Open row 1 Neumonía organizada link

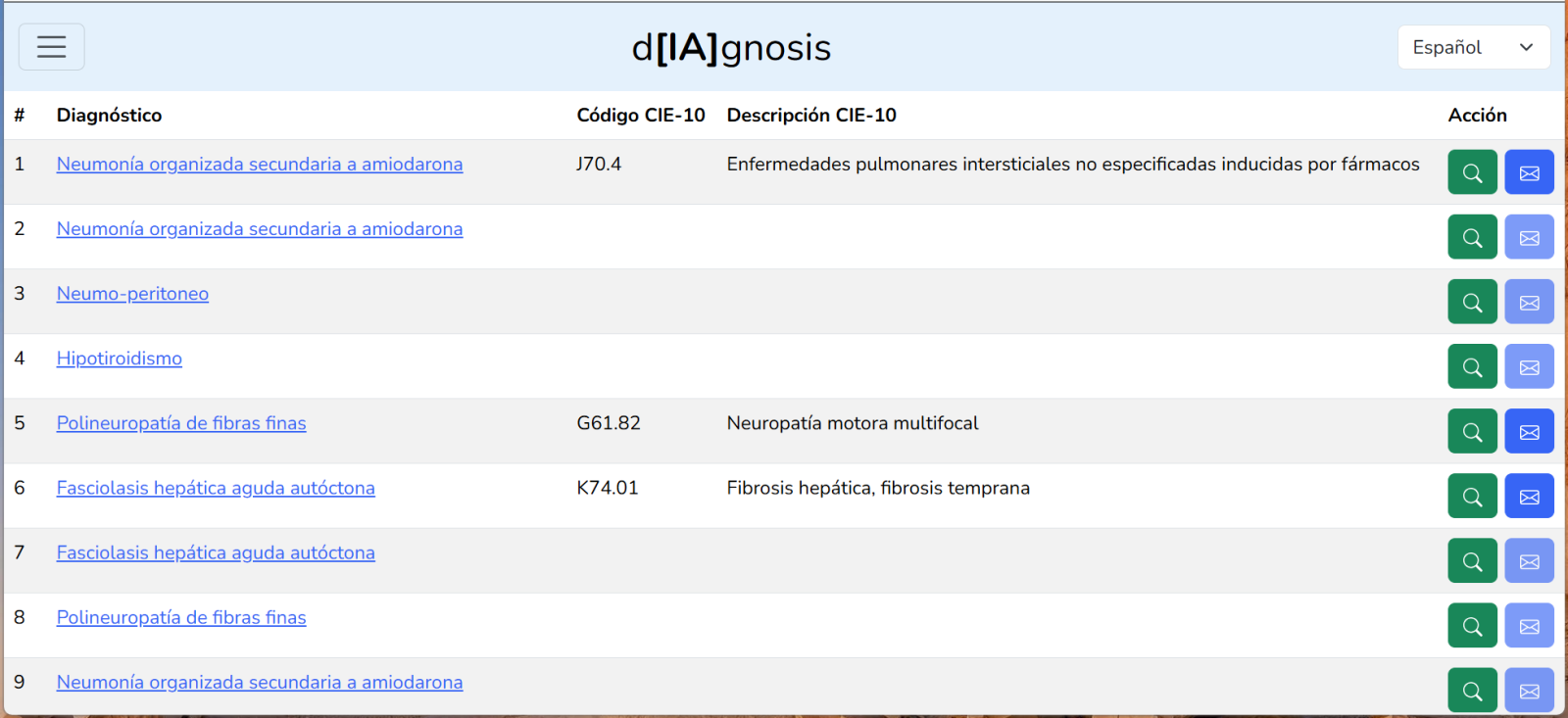pos(260,165)
